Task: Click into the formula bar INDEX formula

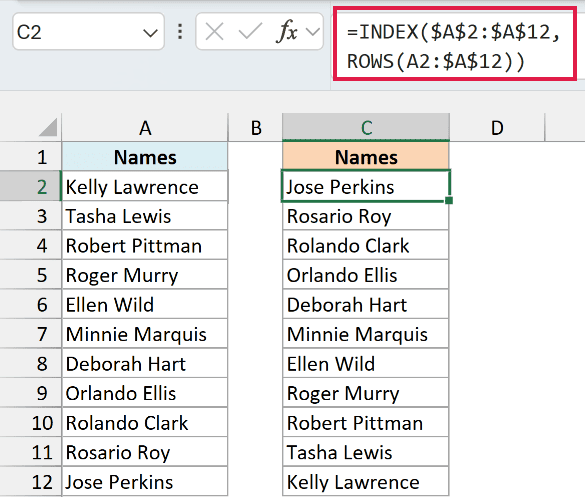Action: 454,46
